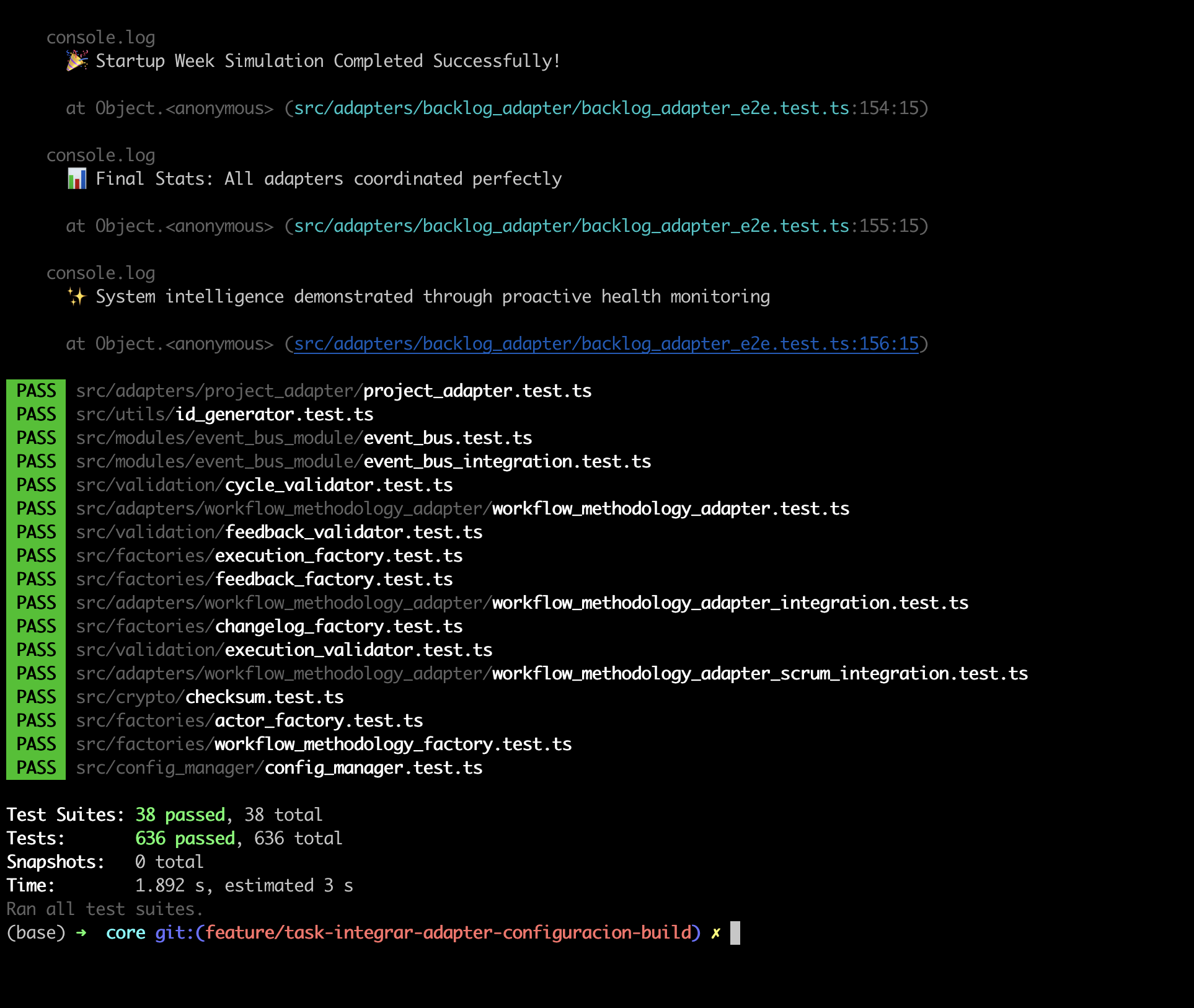Click the 636 passed tests count
1194x1008 pixels.
pos(185,838)
